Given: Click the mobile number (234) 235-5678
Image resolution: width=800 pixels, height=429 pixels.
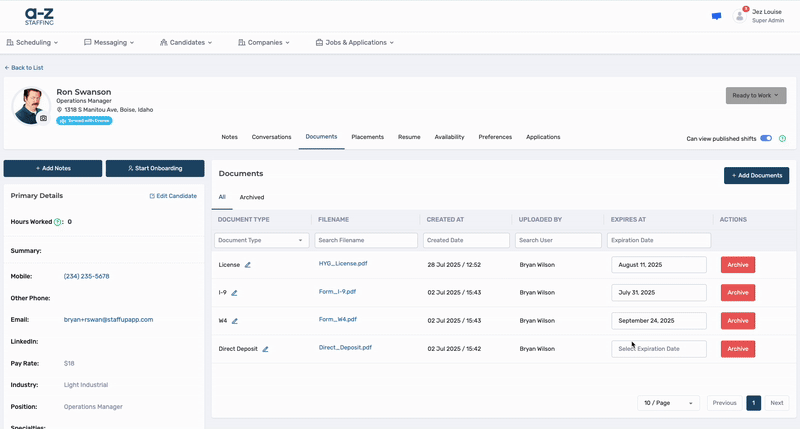Looking at the screenshot, I should tap(87, 276).
